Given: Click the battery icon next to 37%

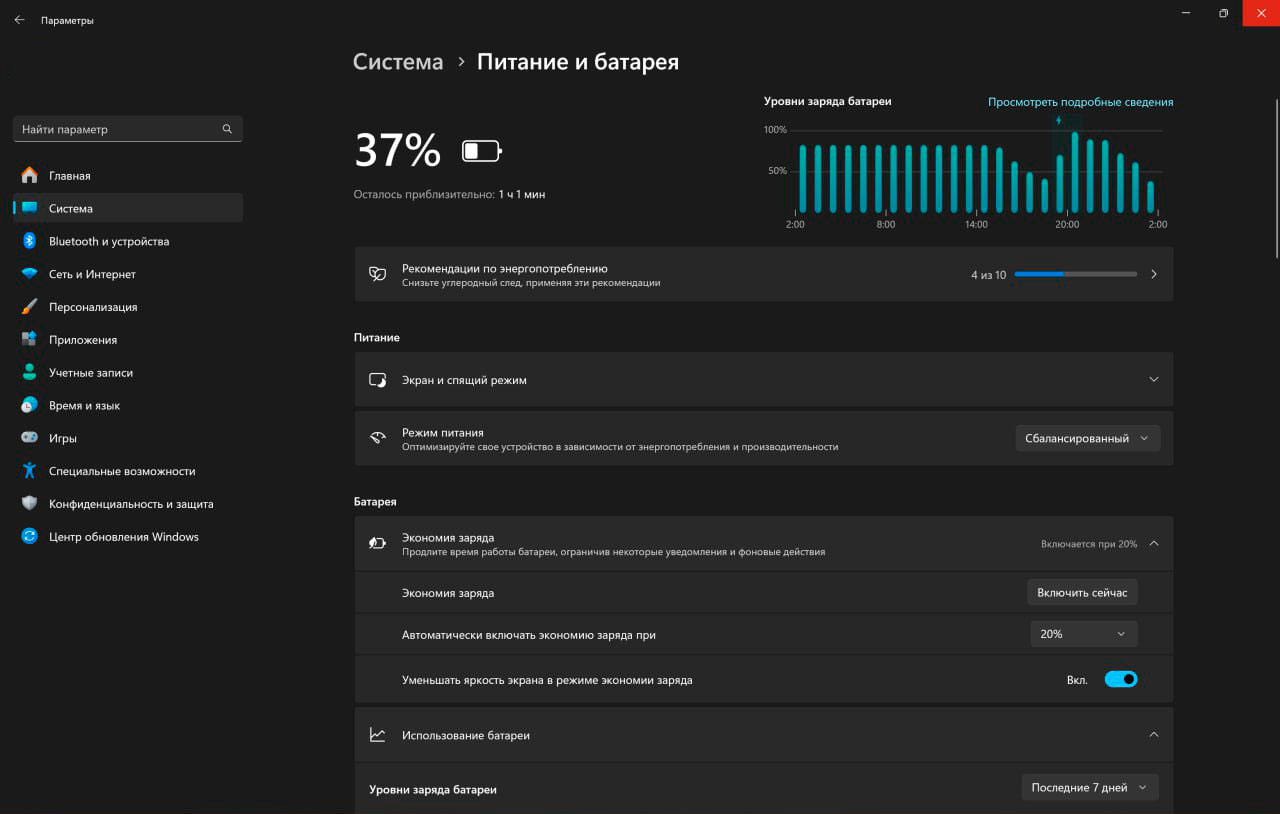Looking at the screenshot, I should [x=482, y=151].
